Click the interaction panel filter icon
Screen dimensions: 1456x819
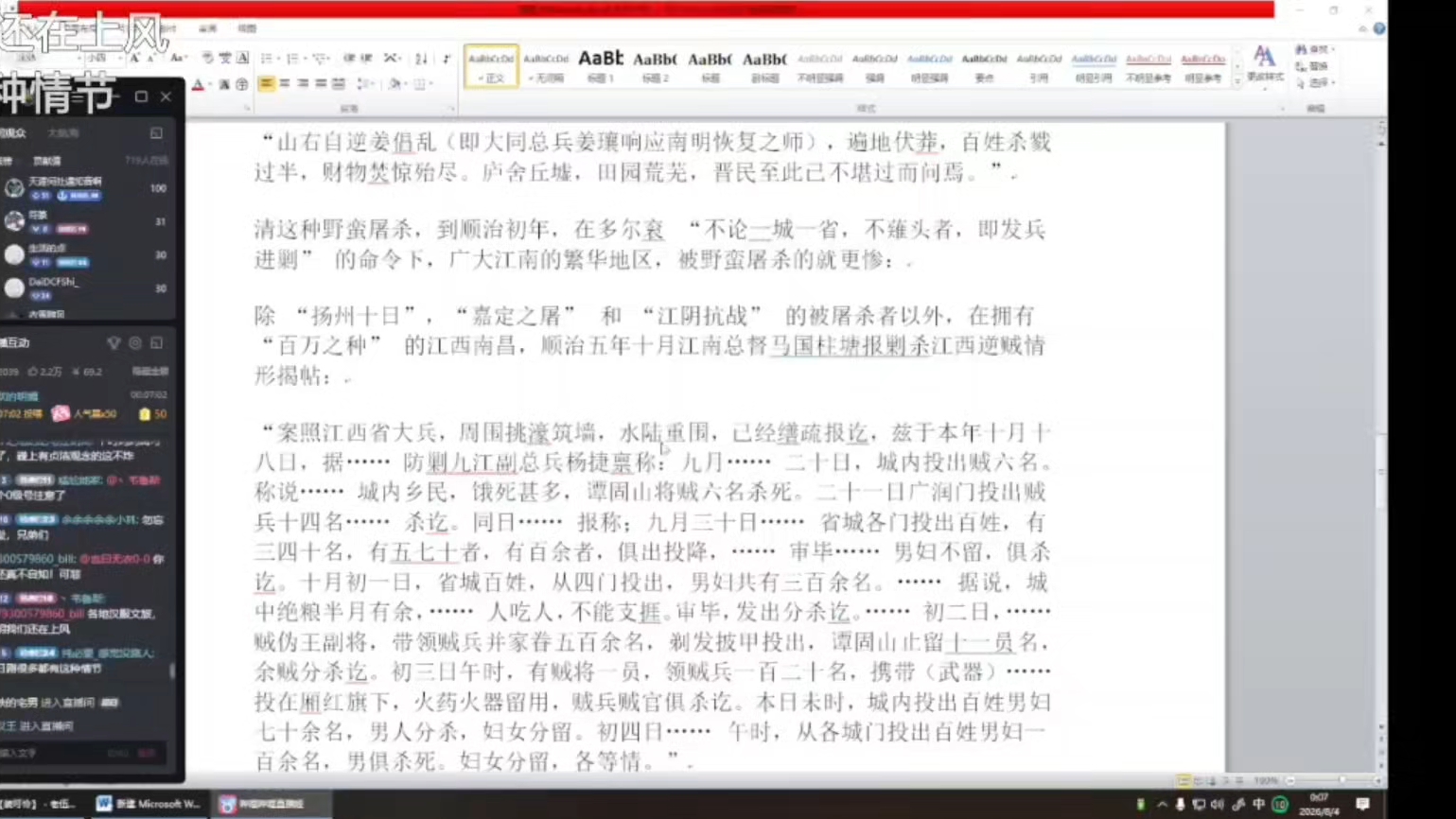coord(114,343)
